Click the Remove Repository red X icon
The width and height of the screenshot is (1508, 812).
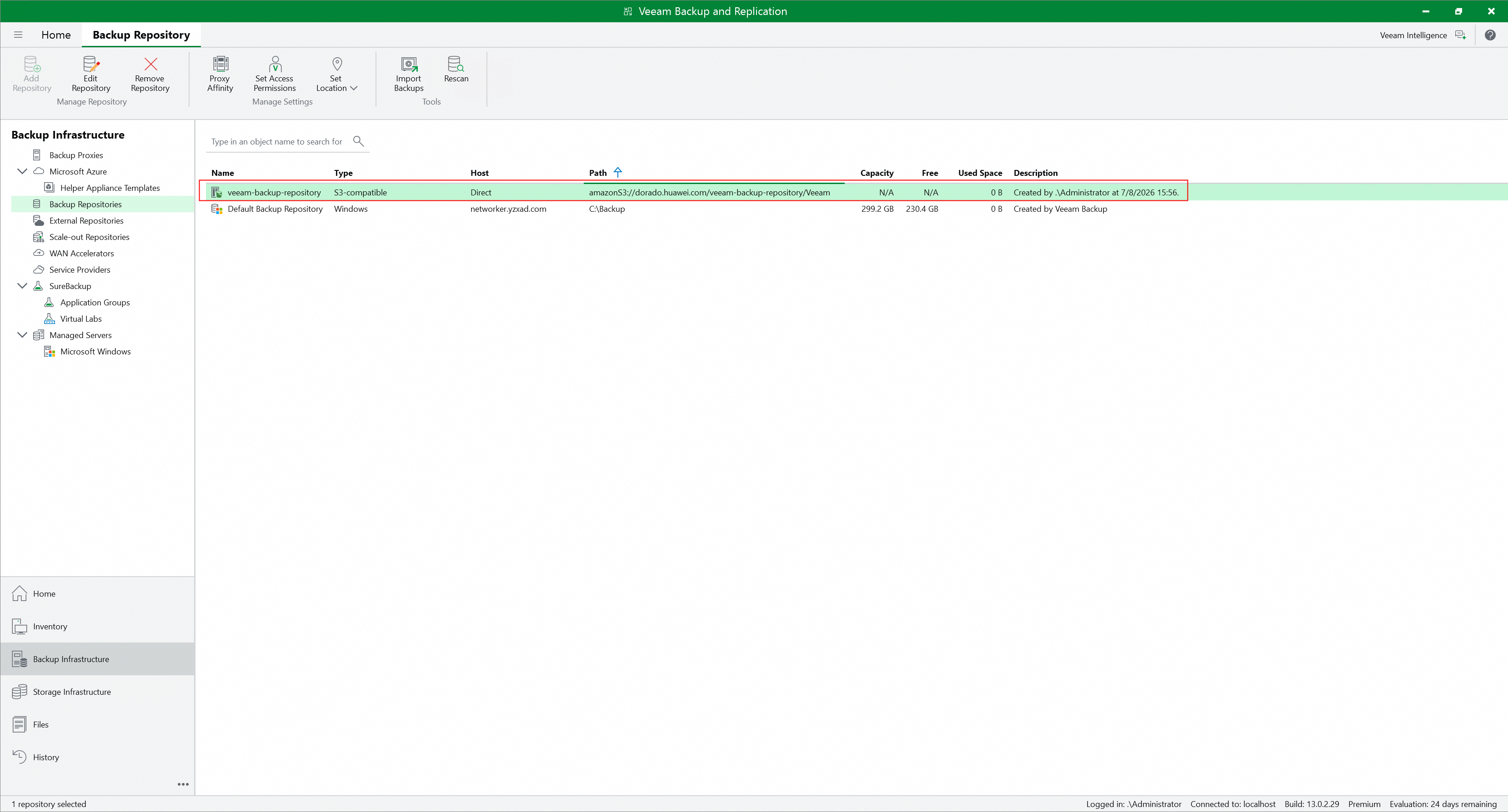coord(150,64)
